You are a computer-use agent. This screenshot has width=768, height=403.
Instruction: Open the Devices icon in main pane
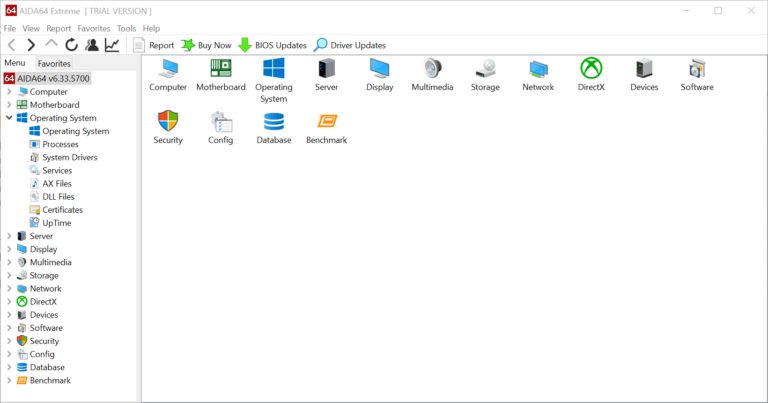644,69
